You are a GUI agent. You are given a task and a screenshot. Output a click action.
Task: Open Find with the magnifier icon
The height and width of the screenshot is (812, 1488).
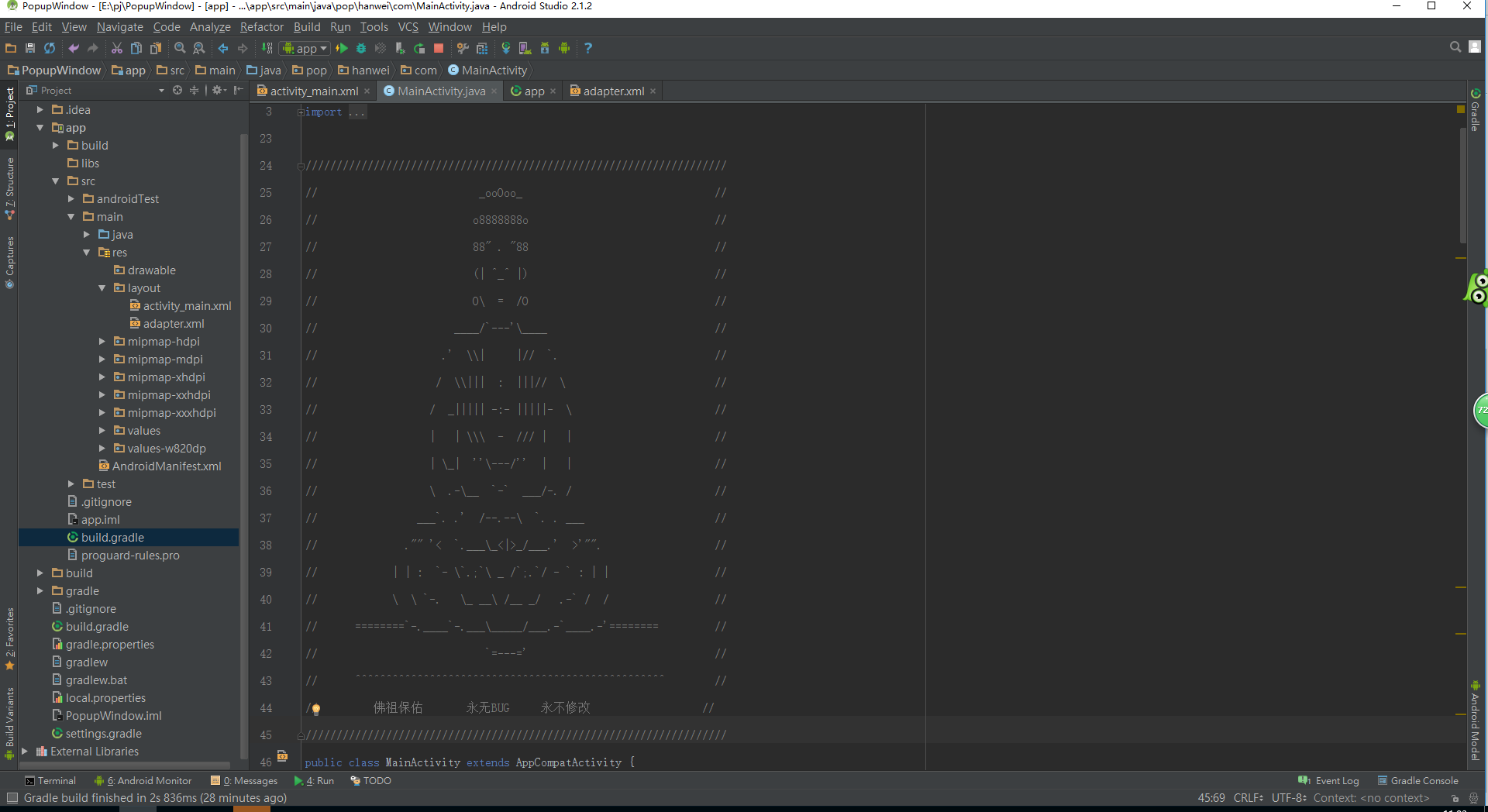click(180, 48)
